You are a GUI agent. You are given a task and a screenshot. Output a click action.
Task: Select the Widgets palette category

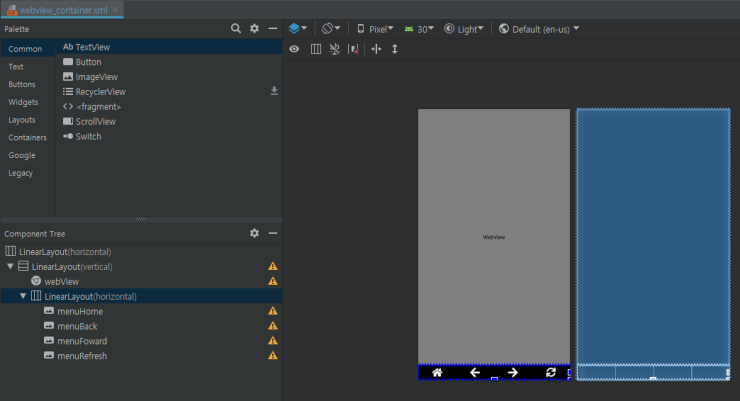(23, 102)
